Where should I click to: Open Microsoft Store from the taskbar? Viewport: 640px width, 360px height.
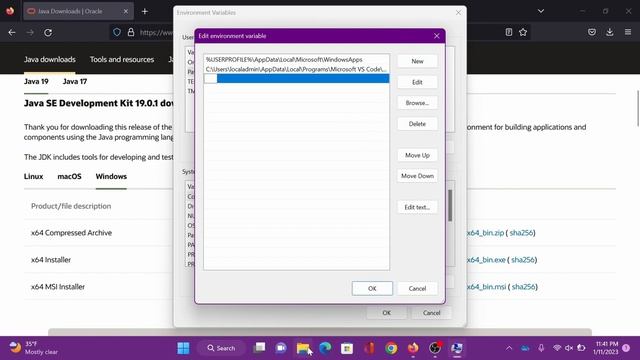(347, 348)
